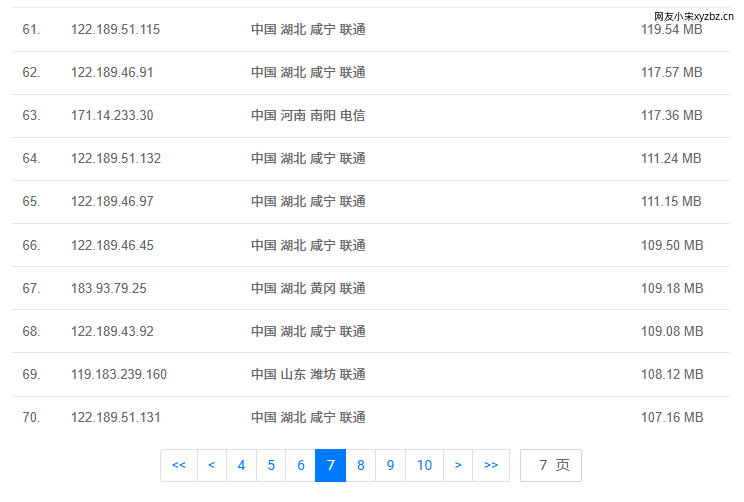The width and height of the screenshot is (744, 502).
Task: Go to last page with >> button
Action: point(491,465)
